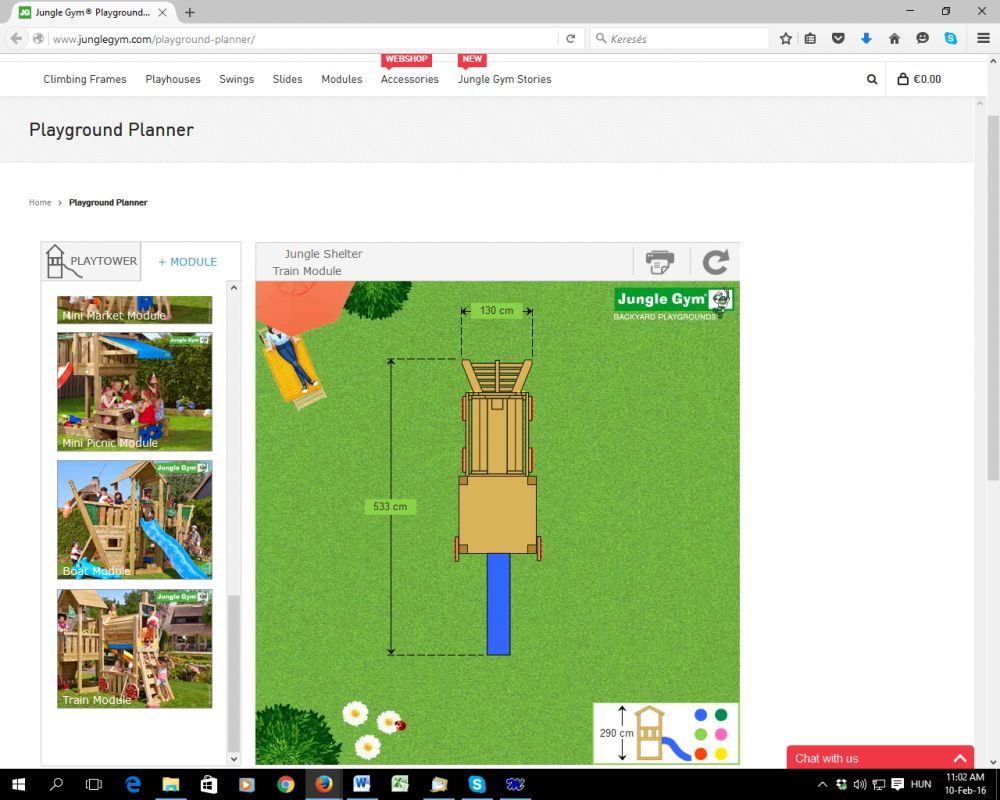1000x800 pixels.
Task: Open the taskbar clock and date
Action: click(966, 784)
